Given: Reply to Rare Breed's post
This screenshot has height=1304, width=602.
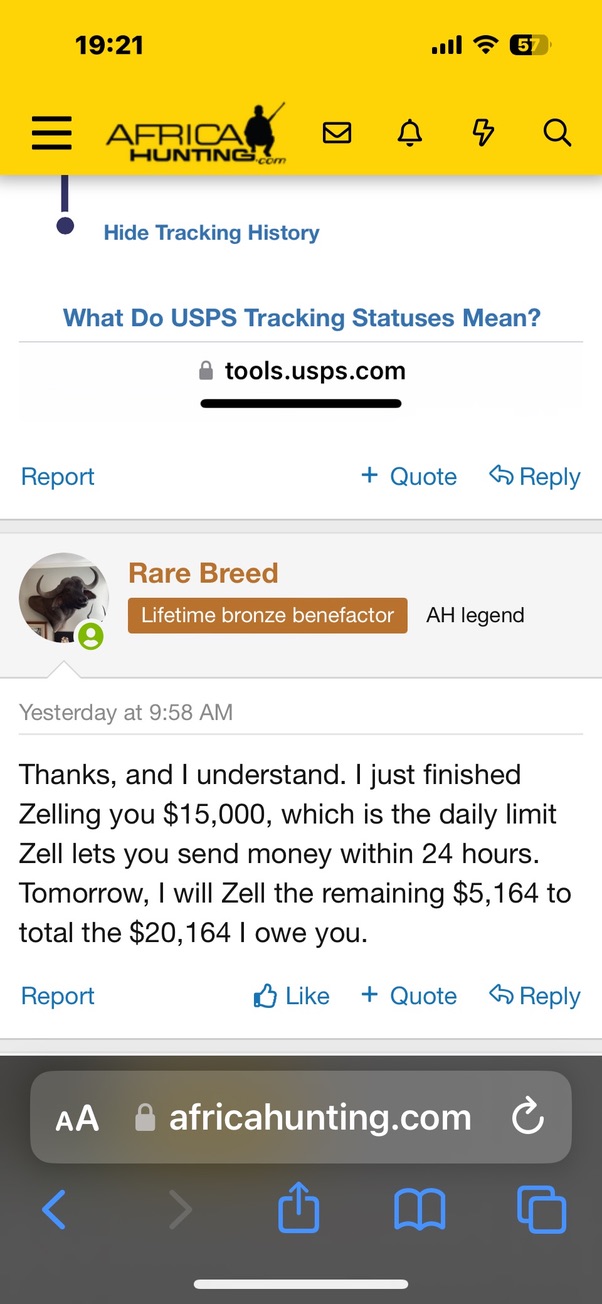Looking at the screenshot, I should [535, 996].
